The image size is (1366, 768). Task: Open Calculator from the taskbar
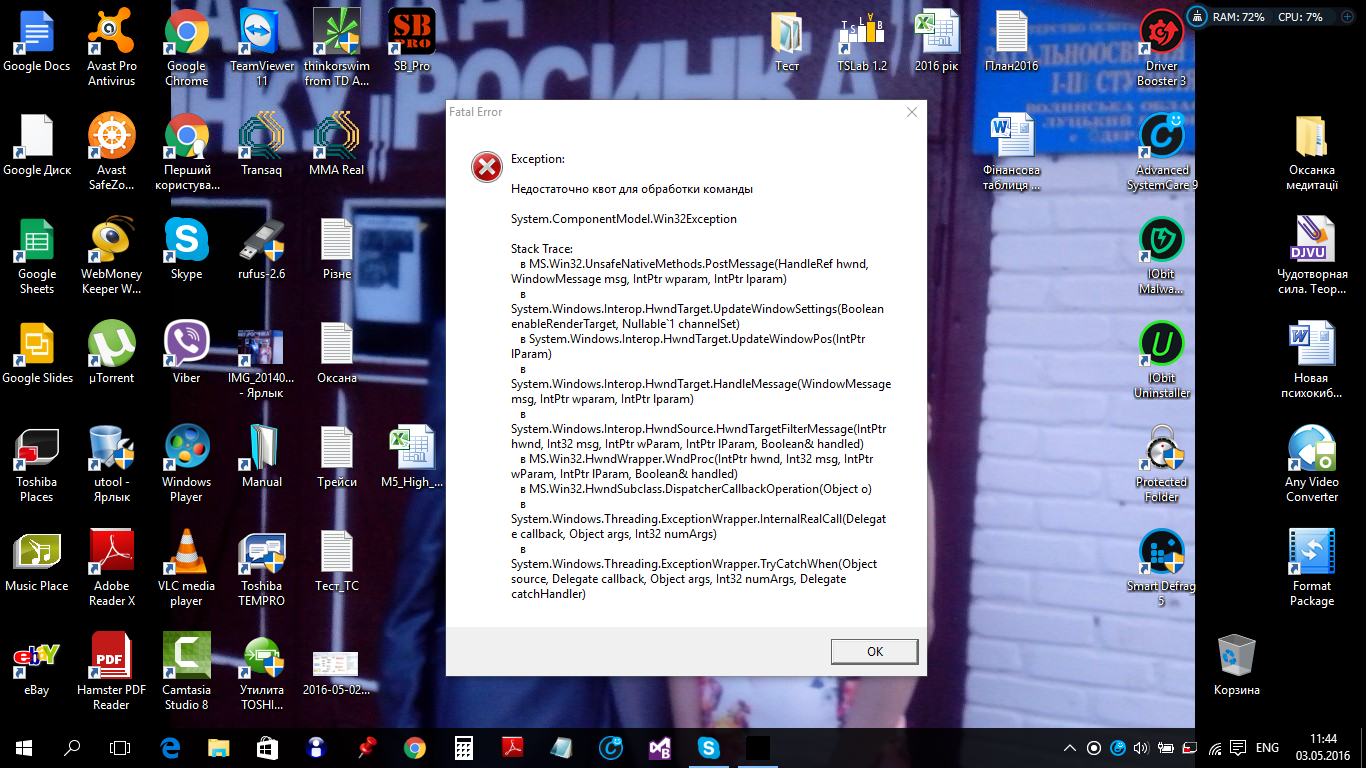pyautogui.click(x=463, y=747)
